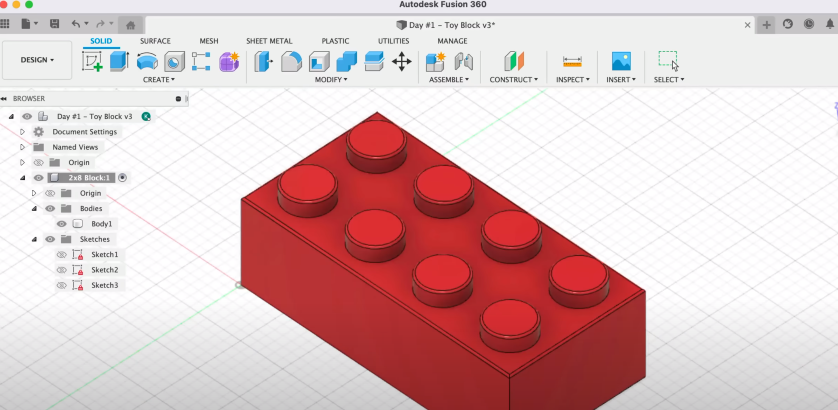Viewport: 838px width, 410px height.
Task: Select the Move/Copy tool
Action: click(402, 61)
